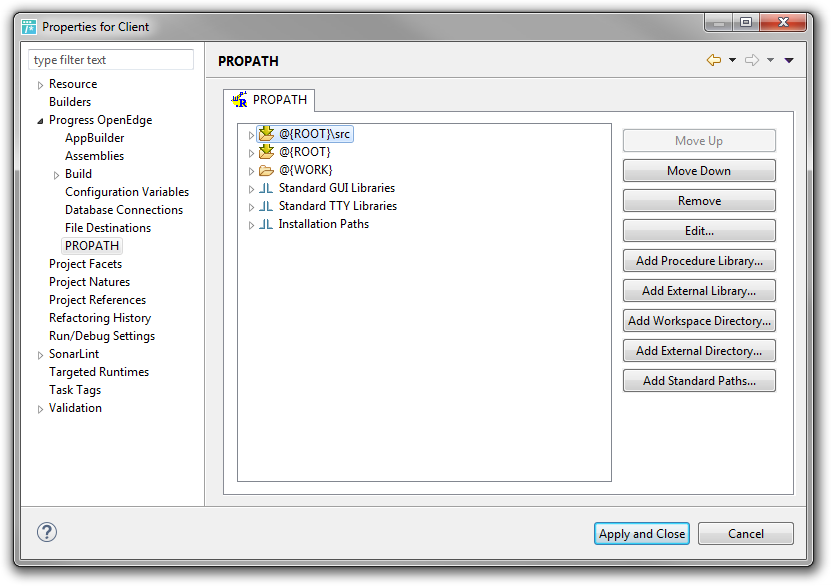
Task: Click the back navigation arrow icon
Action: click(714, 60)
